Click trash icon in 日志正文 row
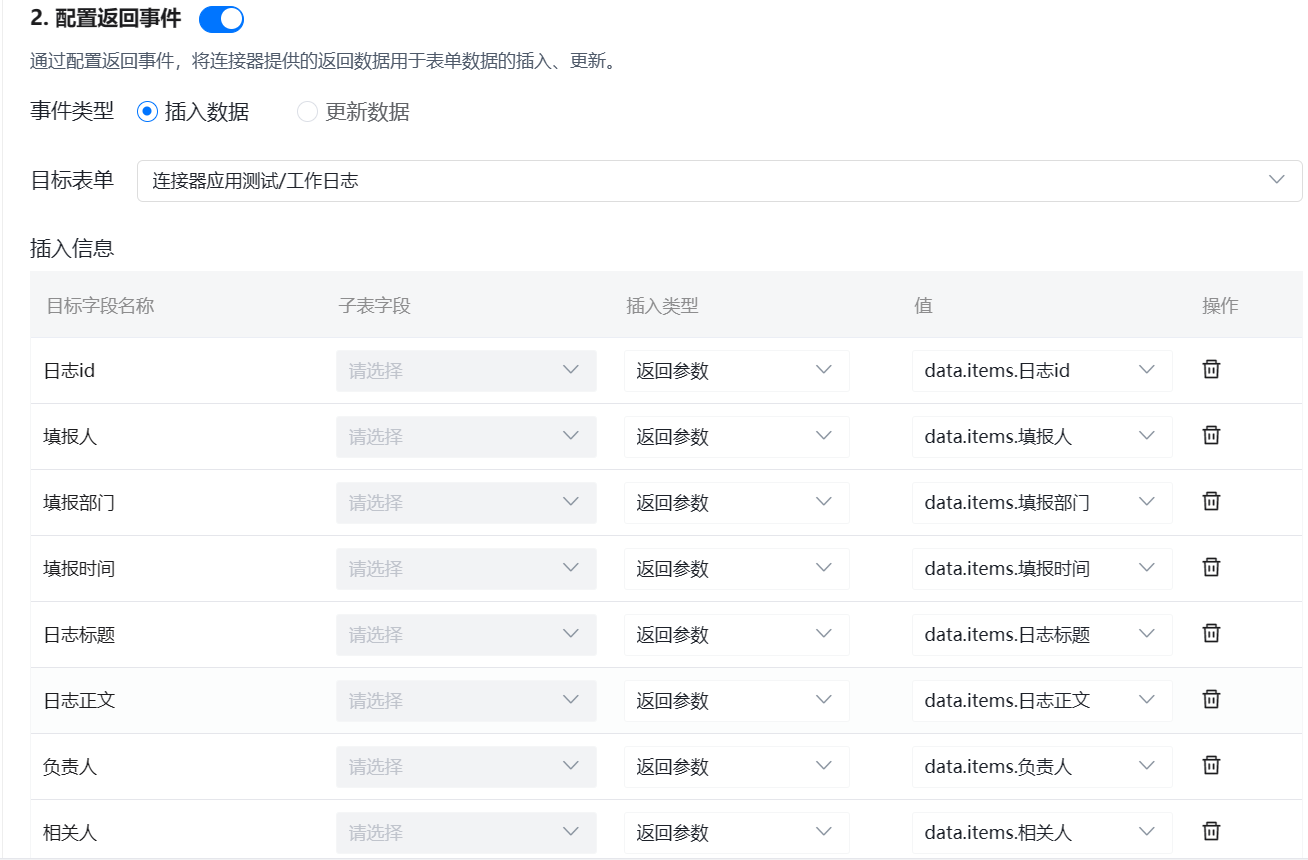1308x860 pixels. (x=1211, y=699)
